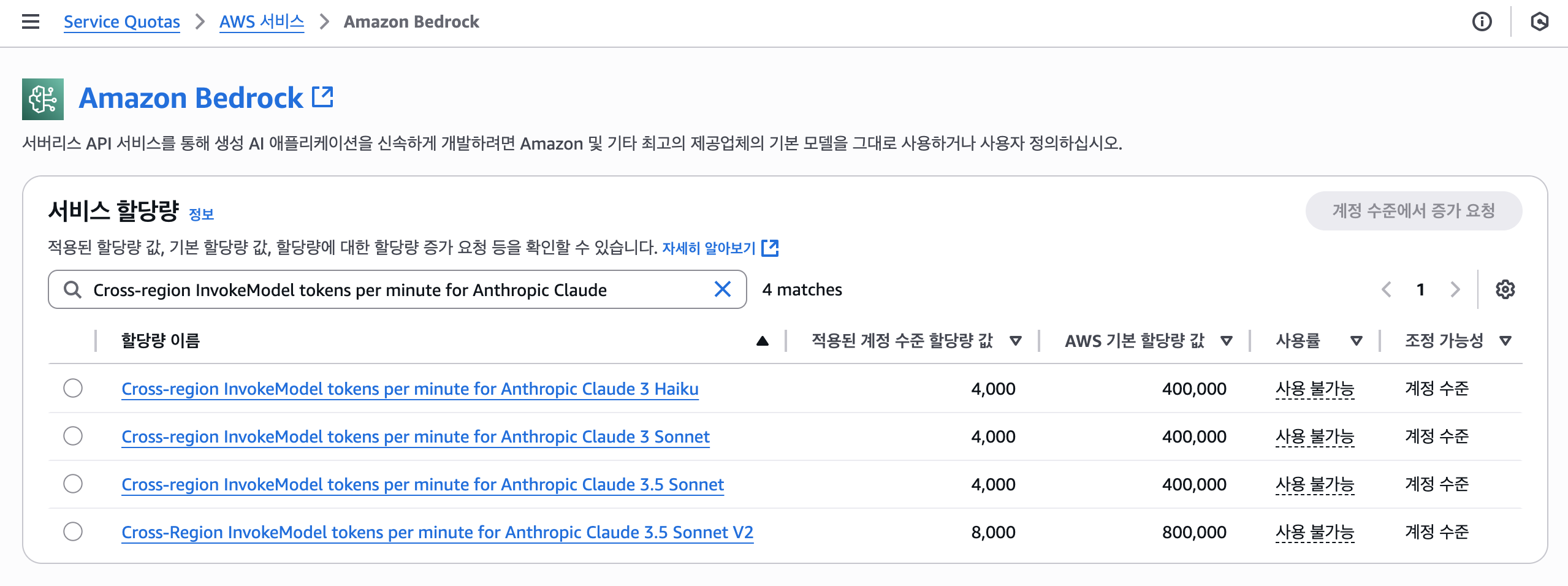Sort by 적용된 계정 수준 할당량 값 arrow
This screenshot has height=586, width=1568.
click(1016, 341)
